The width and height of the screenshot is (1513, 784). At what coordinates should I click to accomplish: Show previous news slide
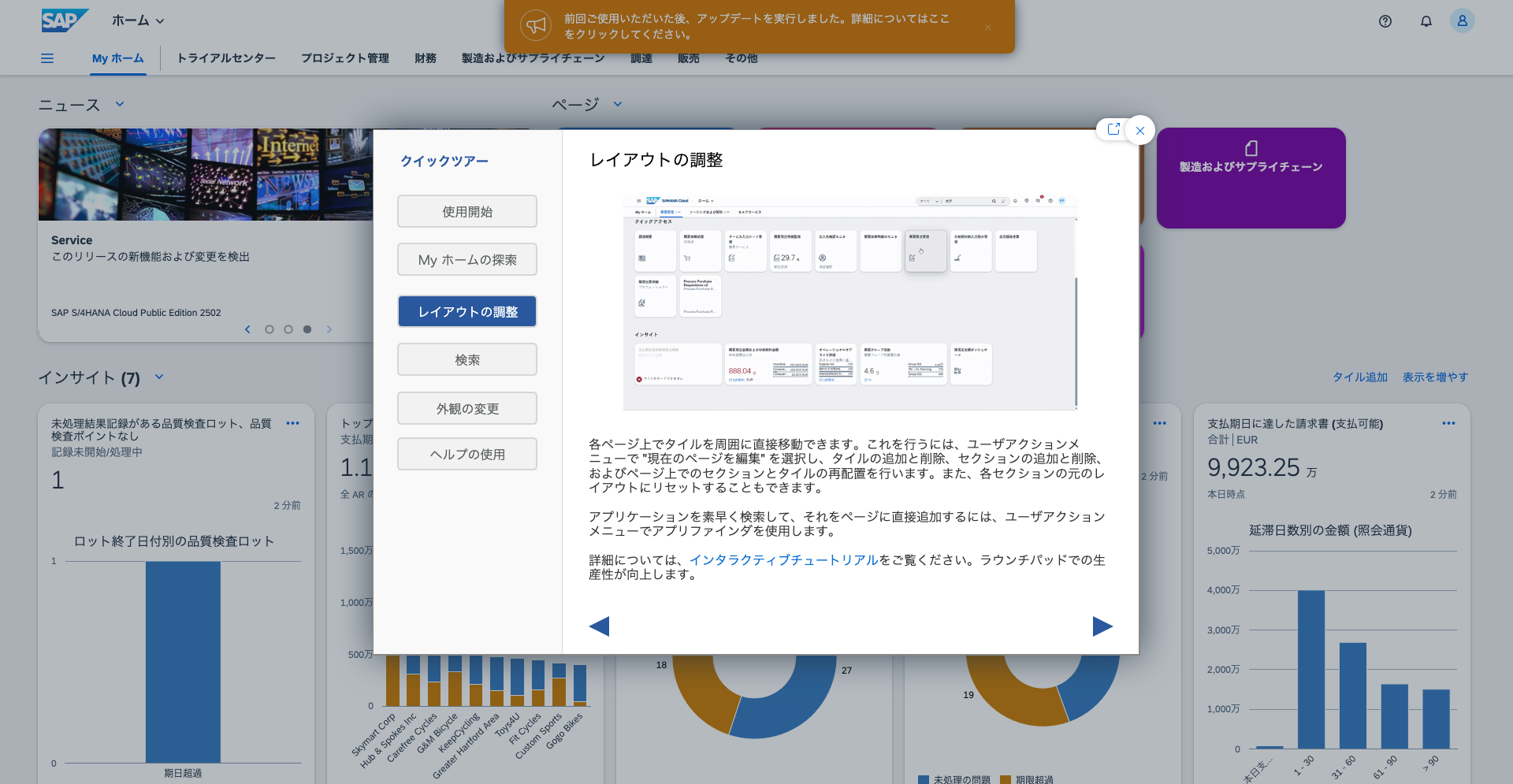[247, 329]
